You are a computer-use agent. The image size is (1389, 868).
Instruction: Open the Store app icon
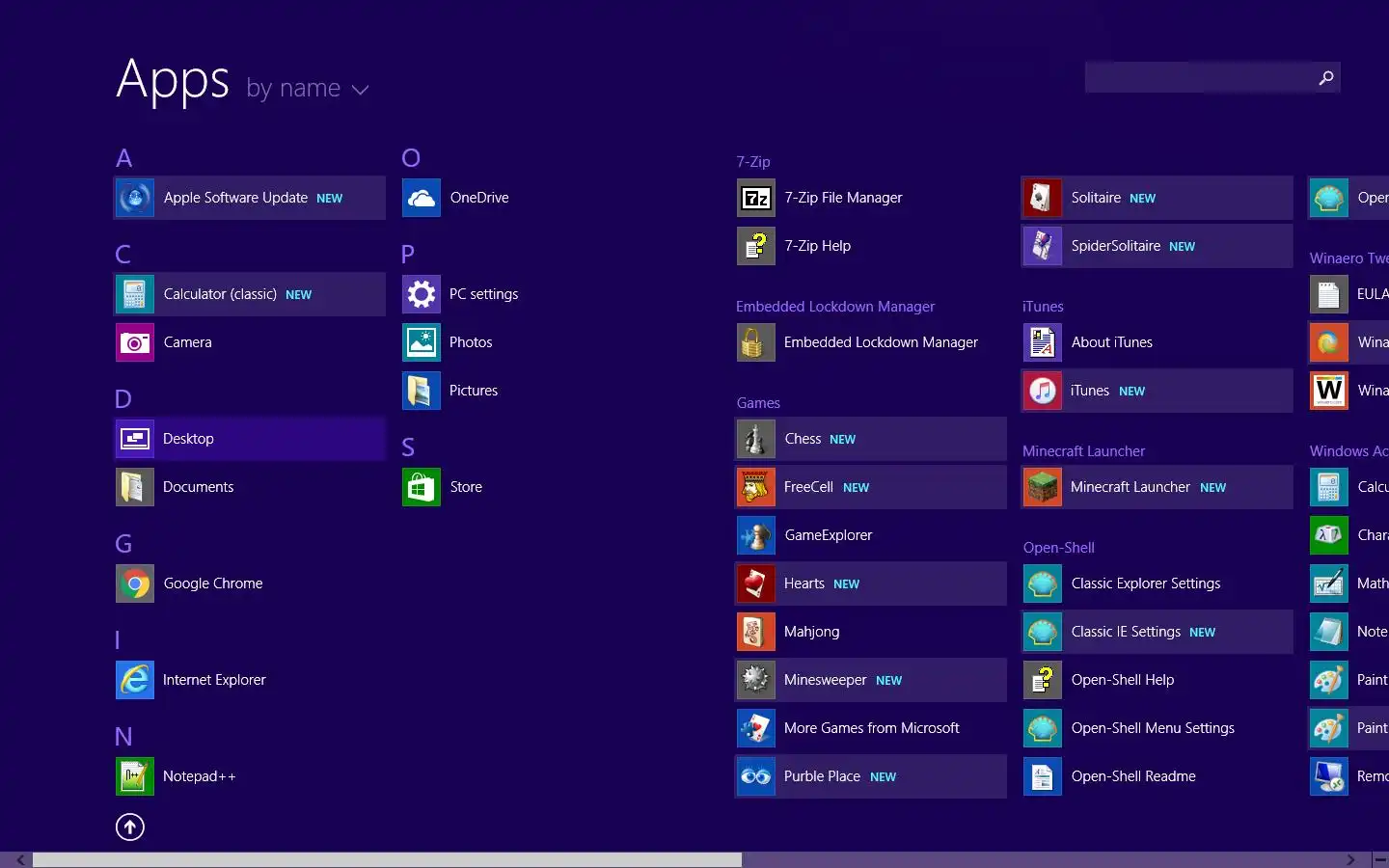pyautogui.click(x=422, y=487)
